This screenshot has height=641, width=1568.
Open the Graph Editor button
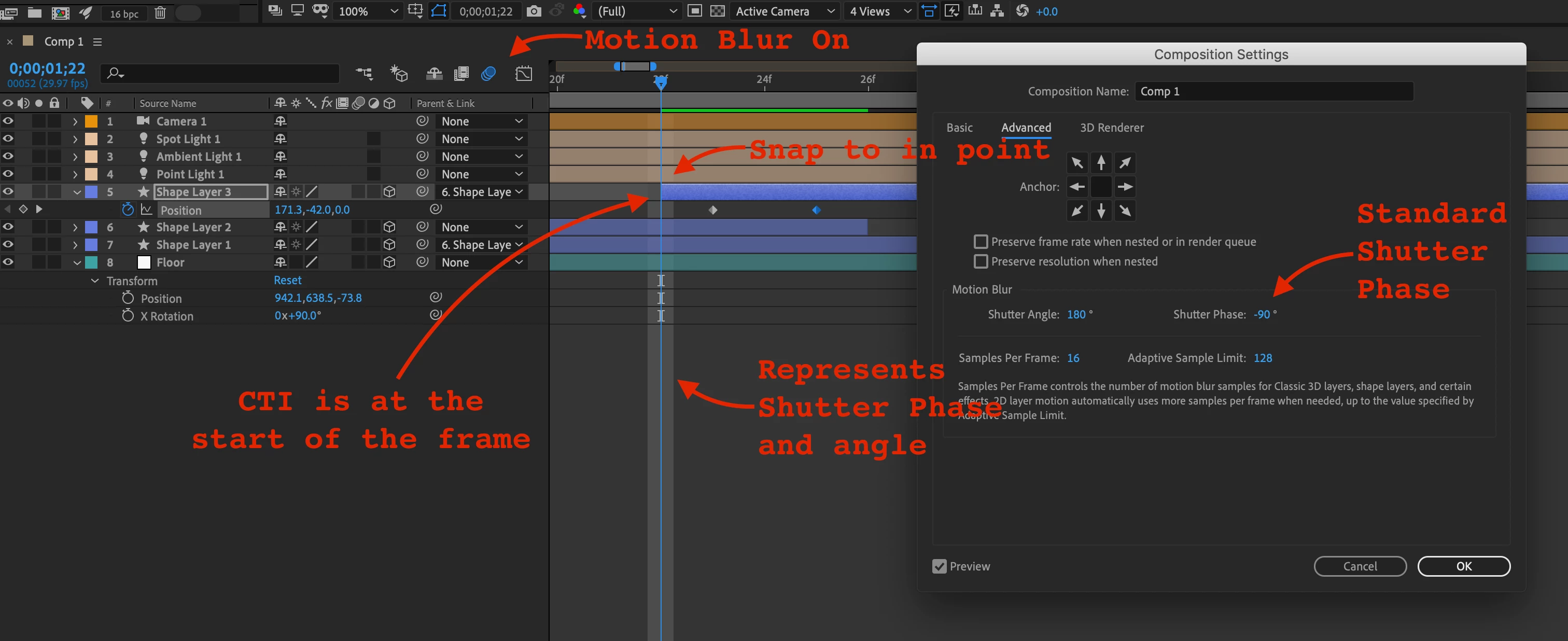(x=524, y=74)
